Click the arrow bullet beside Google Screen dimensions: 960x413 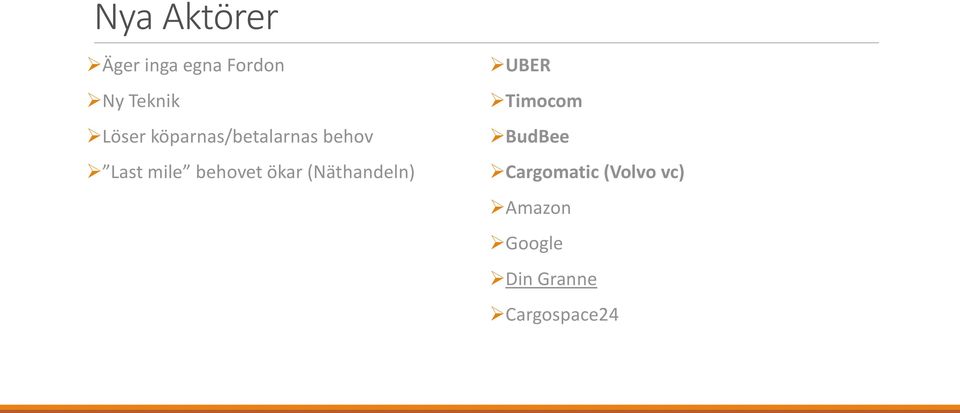pyautogui.click(x=497, y=243)
